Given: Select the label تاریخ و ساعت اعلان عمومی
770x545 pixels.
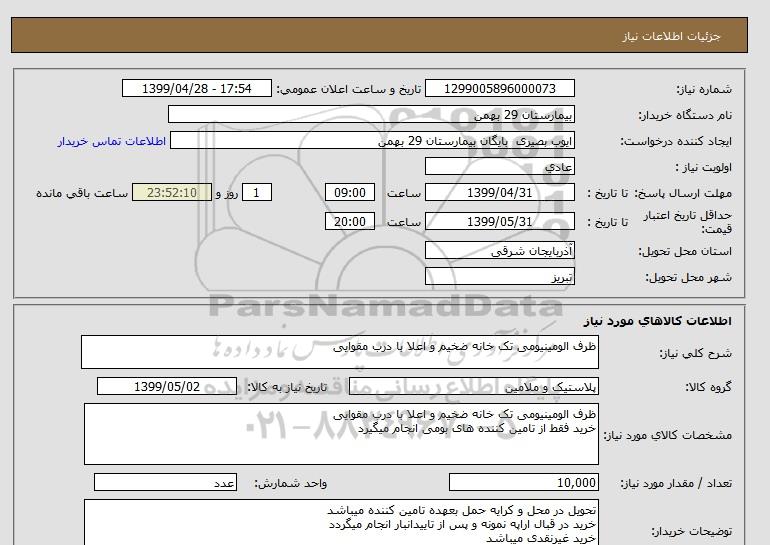Looking at the screenshot, I should pos(349,89).
